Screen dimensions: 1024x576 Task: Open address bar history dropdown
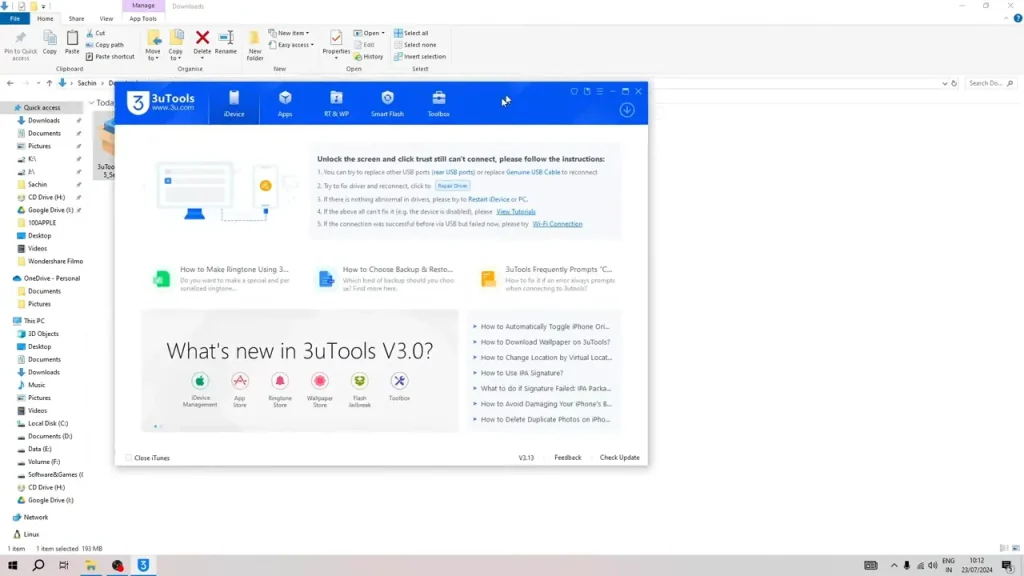point(944,84)
